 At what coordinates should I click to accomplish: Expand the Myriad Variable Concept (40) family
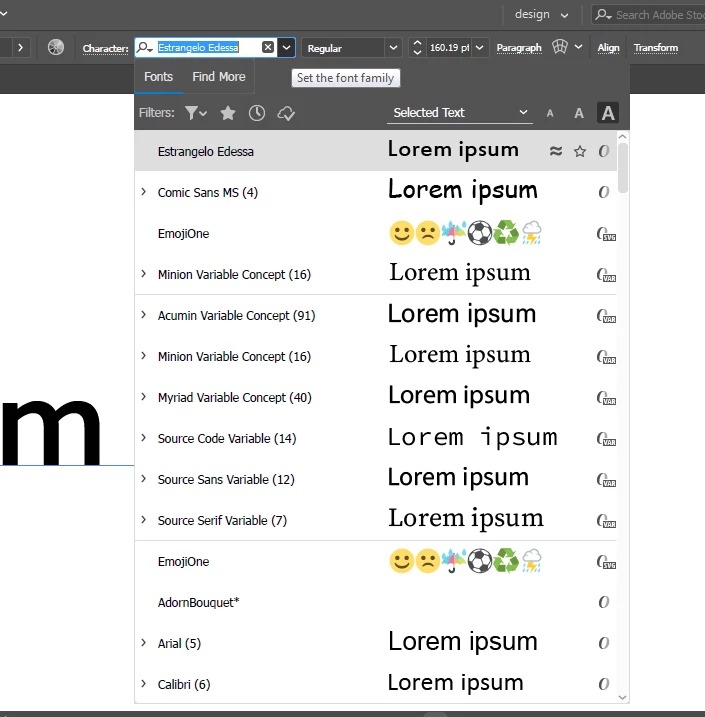(144, 397)
